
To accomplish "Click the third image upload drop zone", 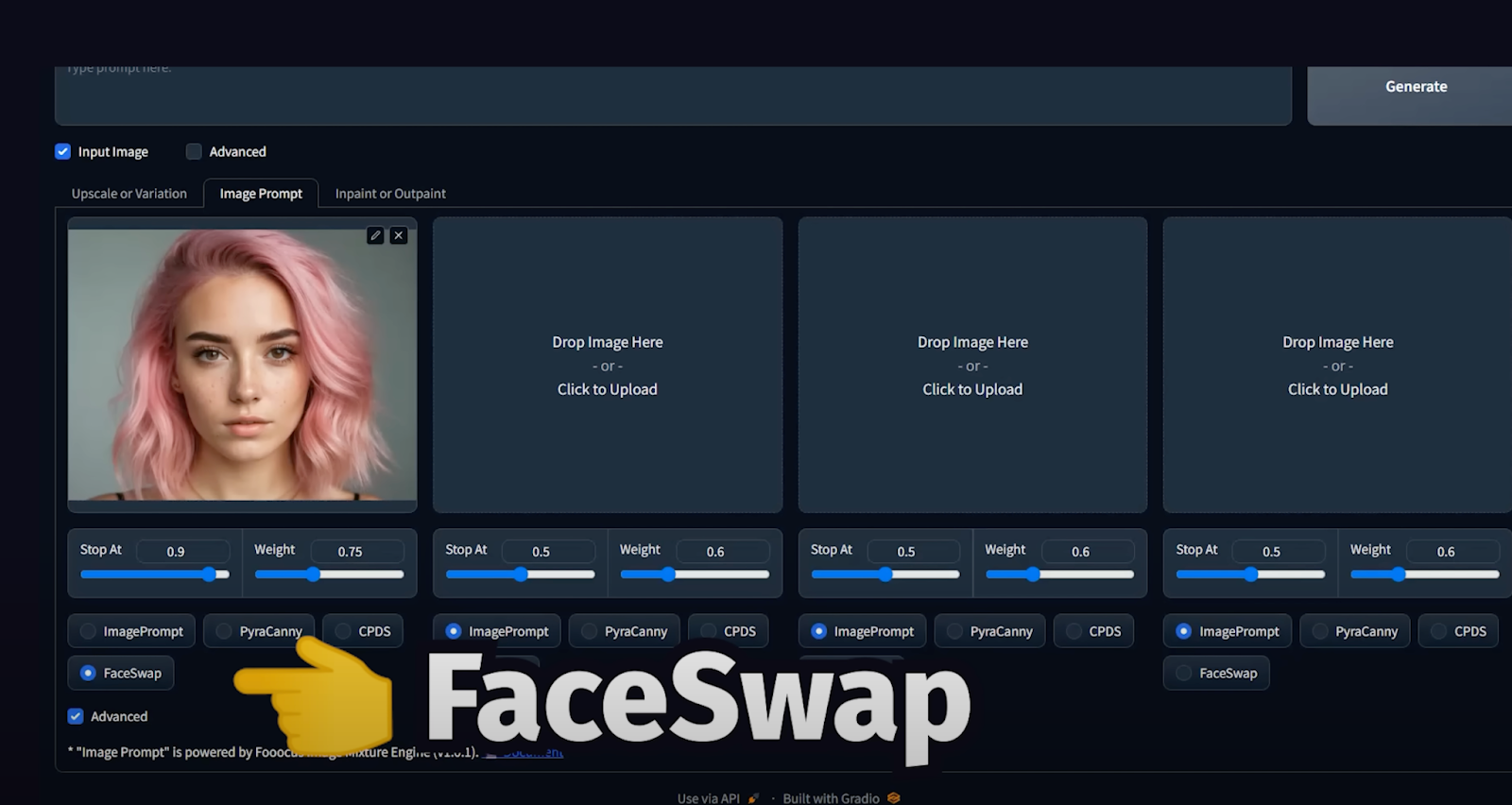I will [x=972, y=365].
